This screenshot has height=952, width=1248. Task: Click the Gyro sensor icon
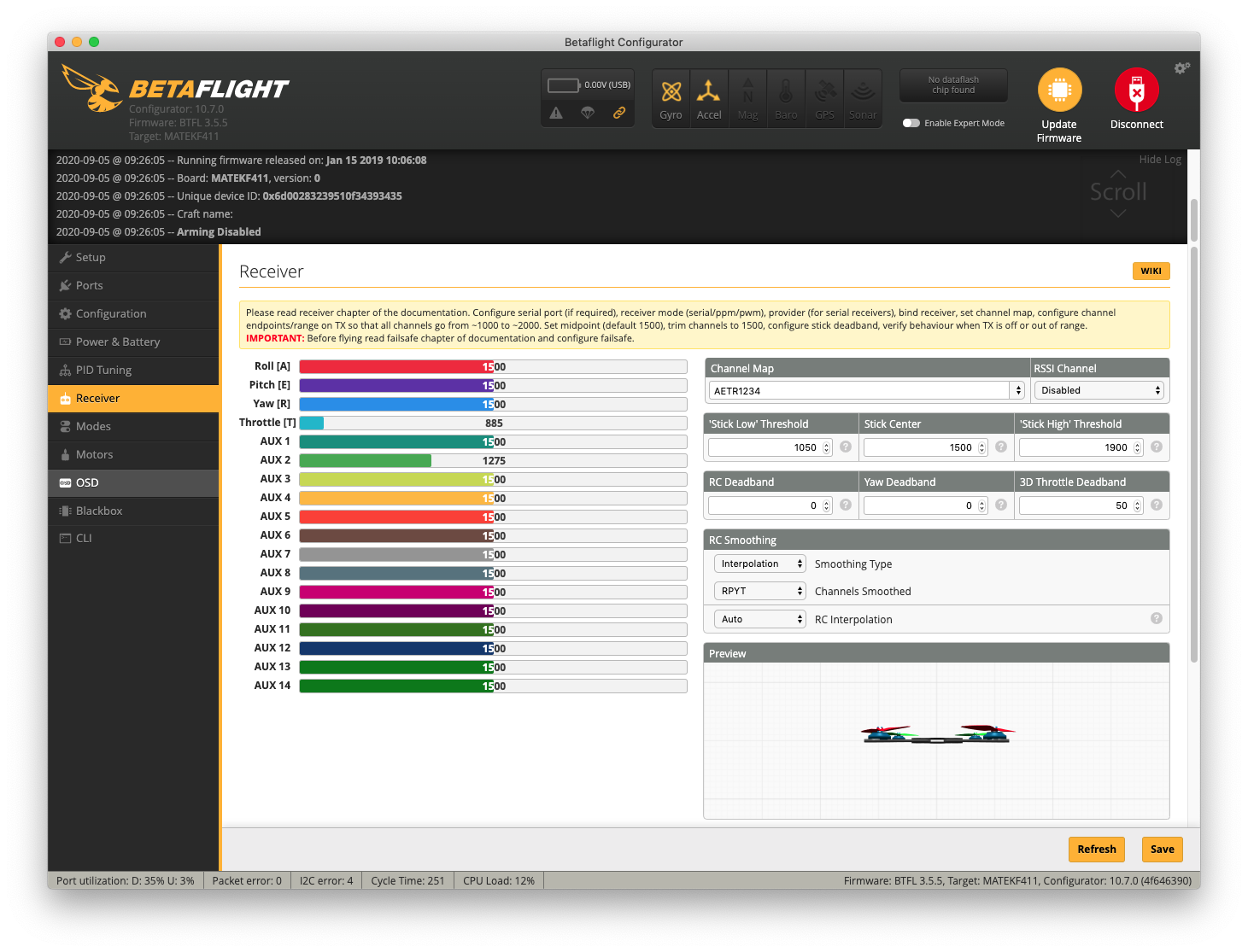671,98
